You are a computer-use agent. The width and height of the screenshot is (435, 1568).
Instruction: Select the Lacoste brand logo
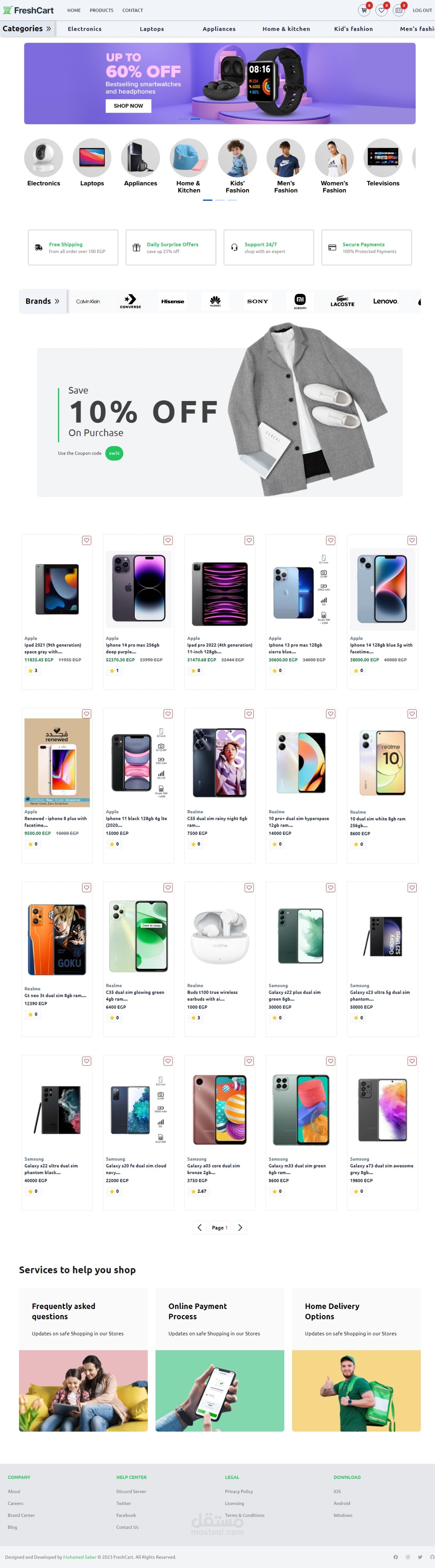click(x=342, y=301)
